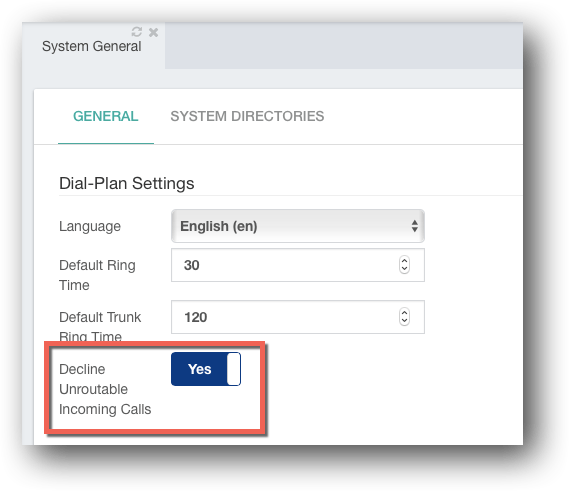The height and width of the screenshot is (491, 569).
Task: Click the Language field label
Action: [90, 226]
